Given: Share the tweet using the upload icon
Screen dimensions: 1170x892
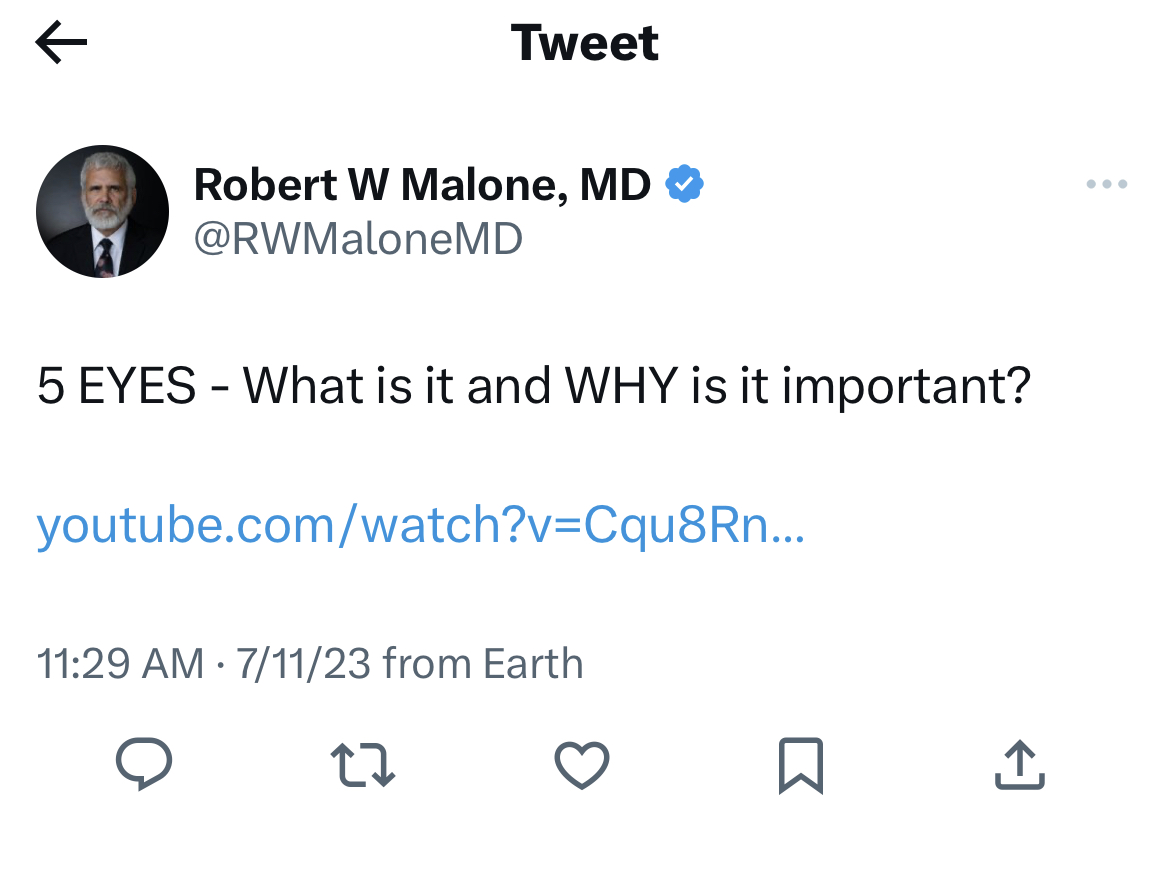Looking at the screenshot, I should pyautogui.click(x=1019, y=765).
